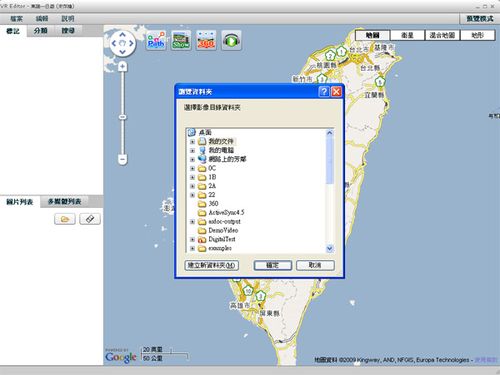Open the Path tool on the map toolbar
The height and width of the screenshot is (375, 500).
pos(156,40)
